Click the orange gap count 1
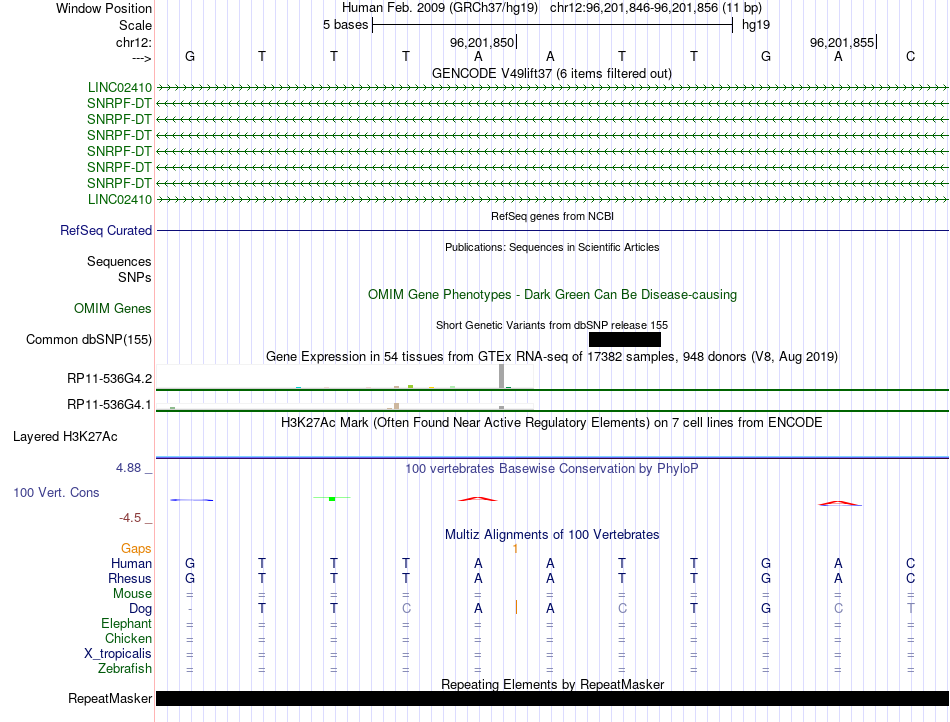Image resolution: width=950 pixels, height=722 pixels. point(515,549)
